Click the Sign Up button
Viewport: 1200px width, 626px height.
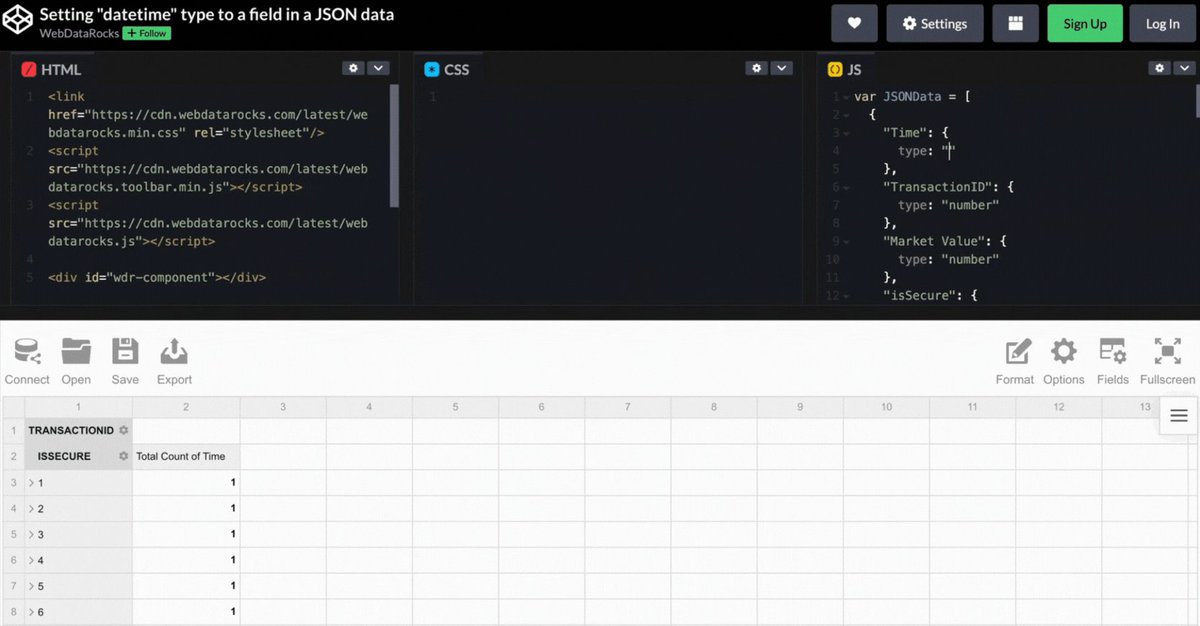(x=1085, y=23)
